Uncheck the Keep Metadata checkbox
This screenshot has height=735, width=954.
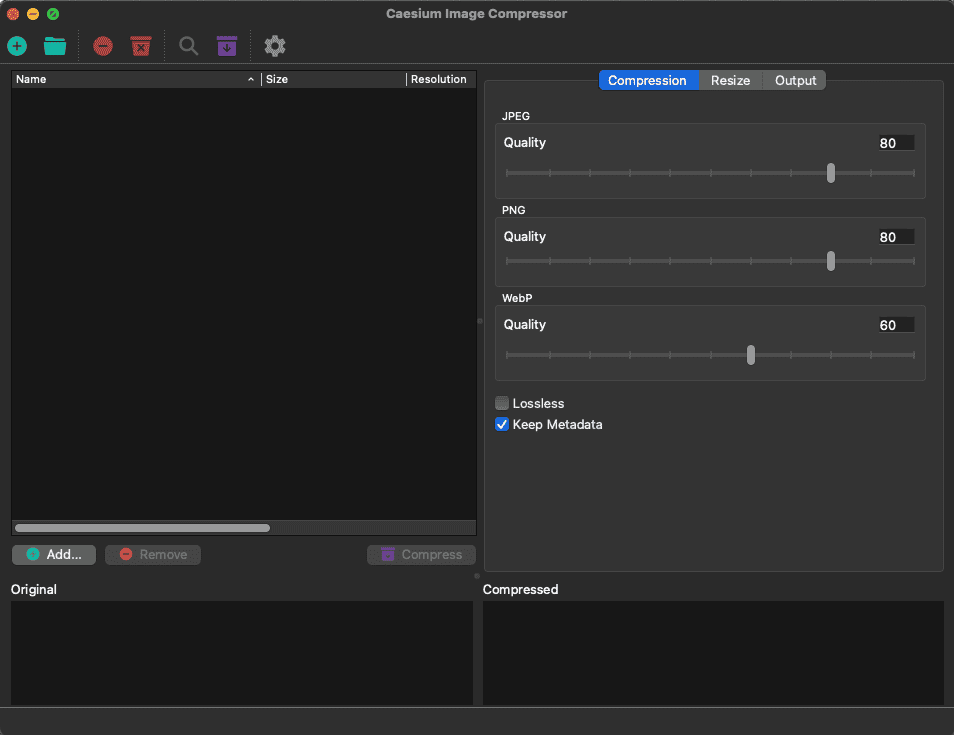502,424
